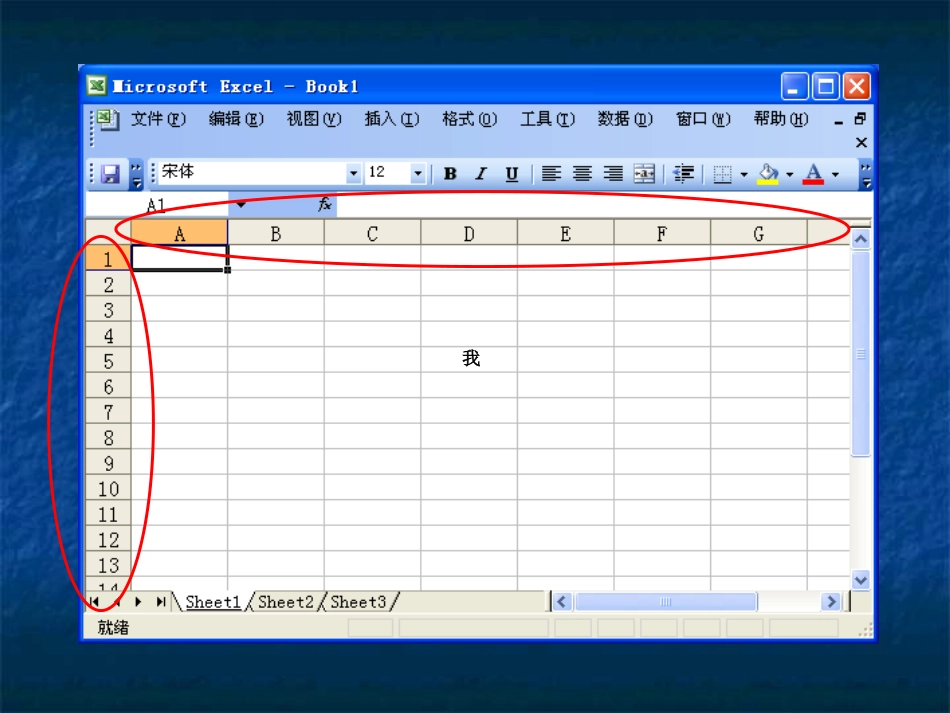Click the vertical scrollbar thumb
This screenshot has height=713, width=950.
tap(860, 354)
